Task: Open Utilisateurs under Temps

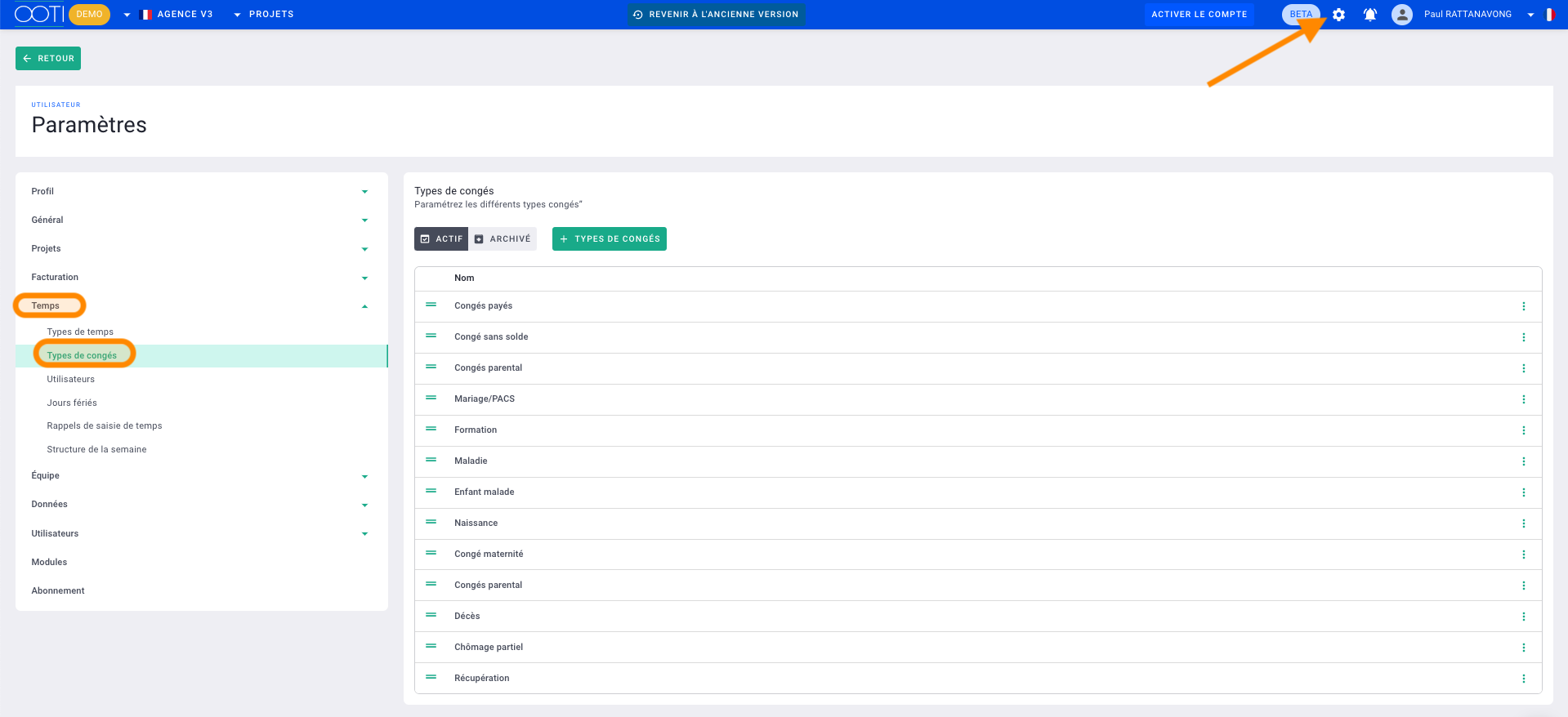Action: [71, 379]
